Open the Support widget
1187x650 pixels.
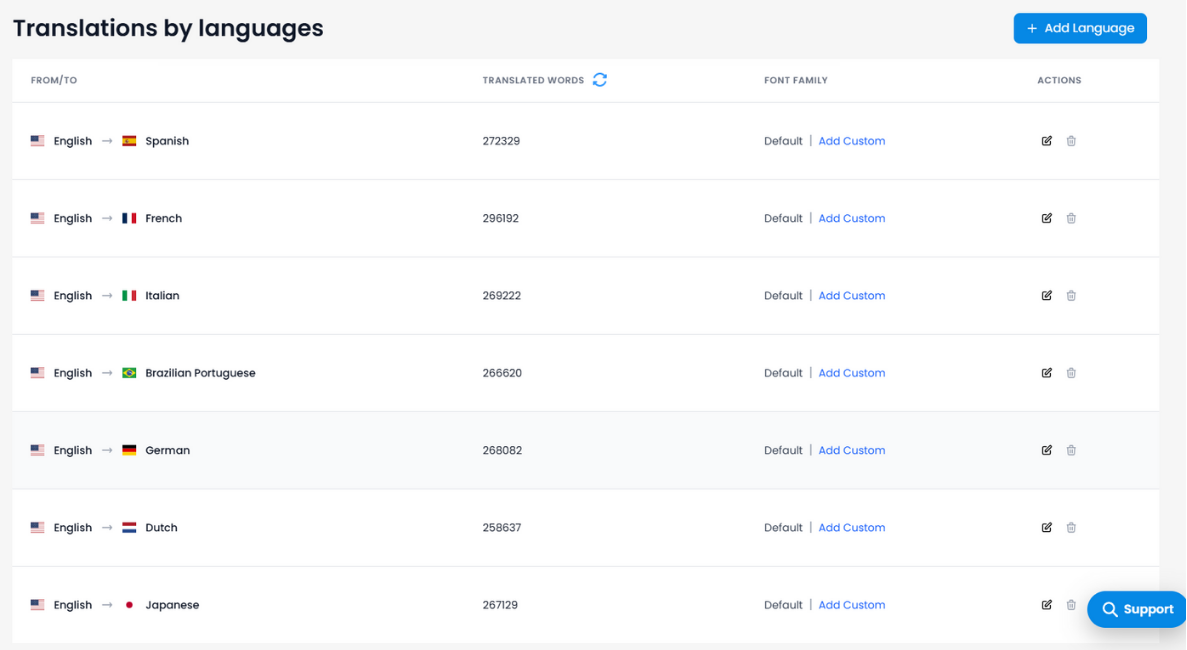pyautogui.click(x=1136, y=609)
